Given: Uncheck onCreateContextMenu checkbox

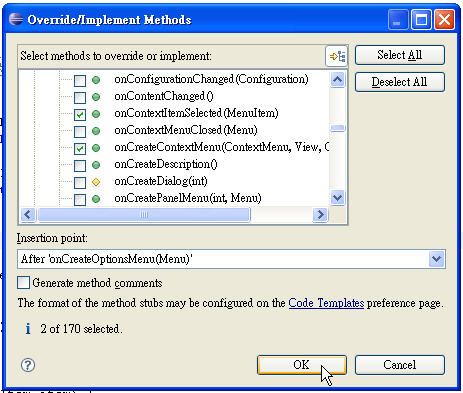Looking at the screenshot, I should click(x=80, y=148).
